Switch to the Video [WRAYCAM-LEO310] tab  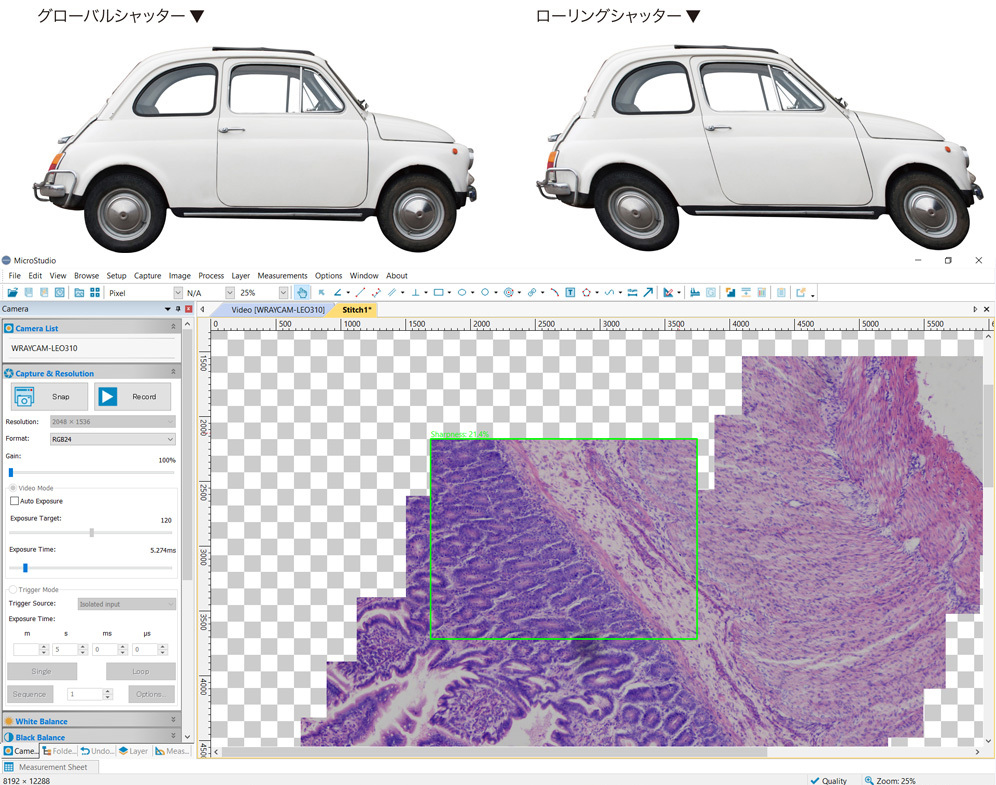pos(277,310)
